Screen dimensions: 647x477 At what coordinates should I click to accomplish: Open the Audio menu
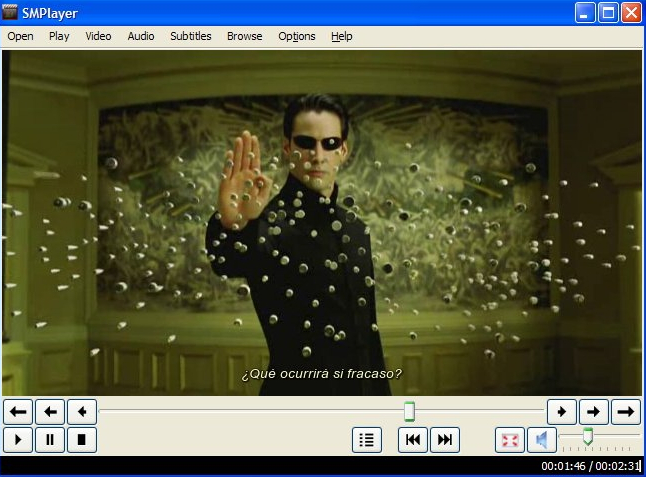pos(141,36)
